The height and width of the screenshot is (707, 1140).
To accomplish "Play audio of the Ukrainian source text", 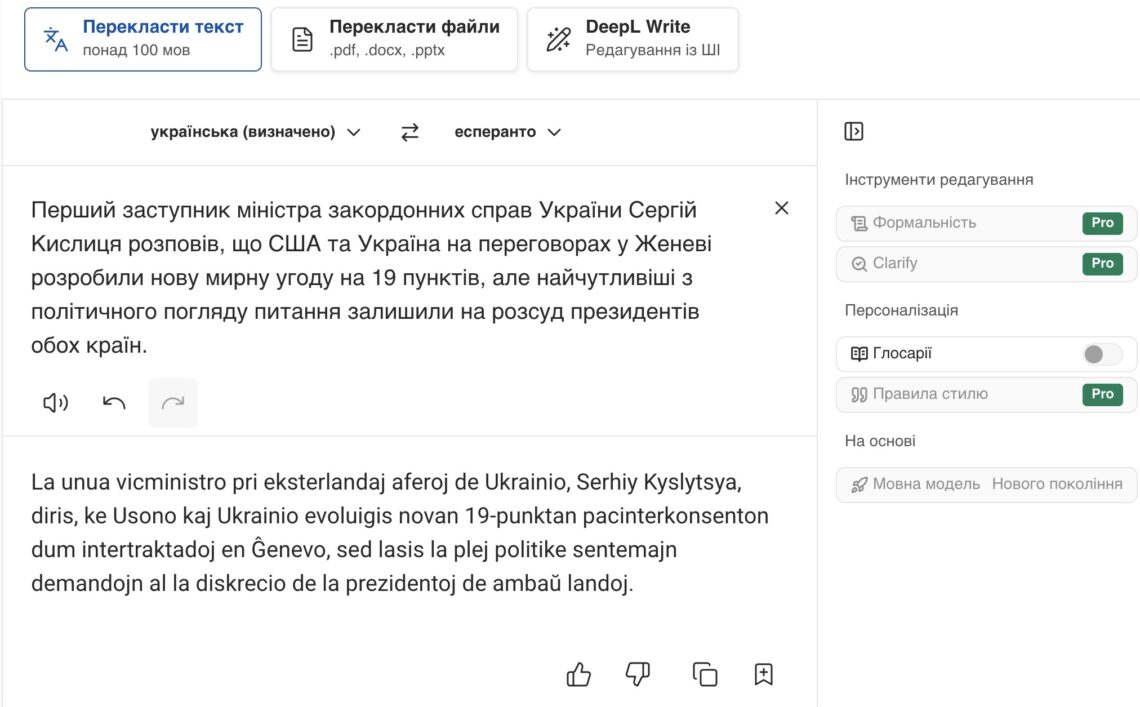I will click(x=55, y=403).
